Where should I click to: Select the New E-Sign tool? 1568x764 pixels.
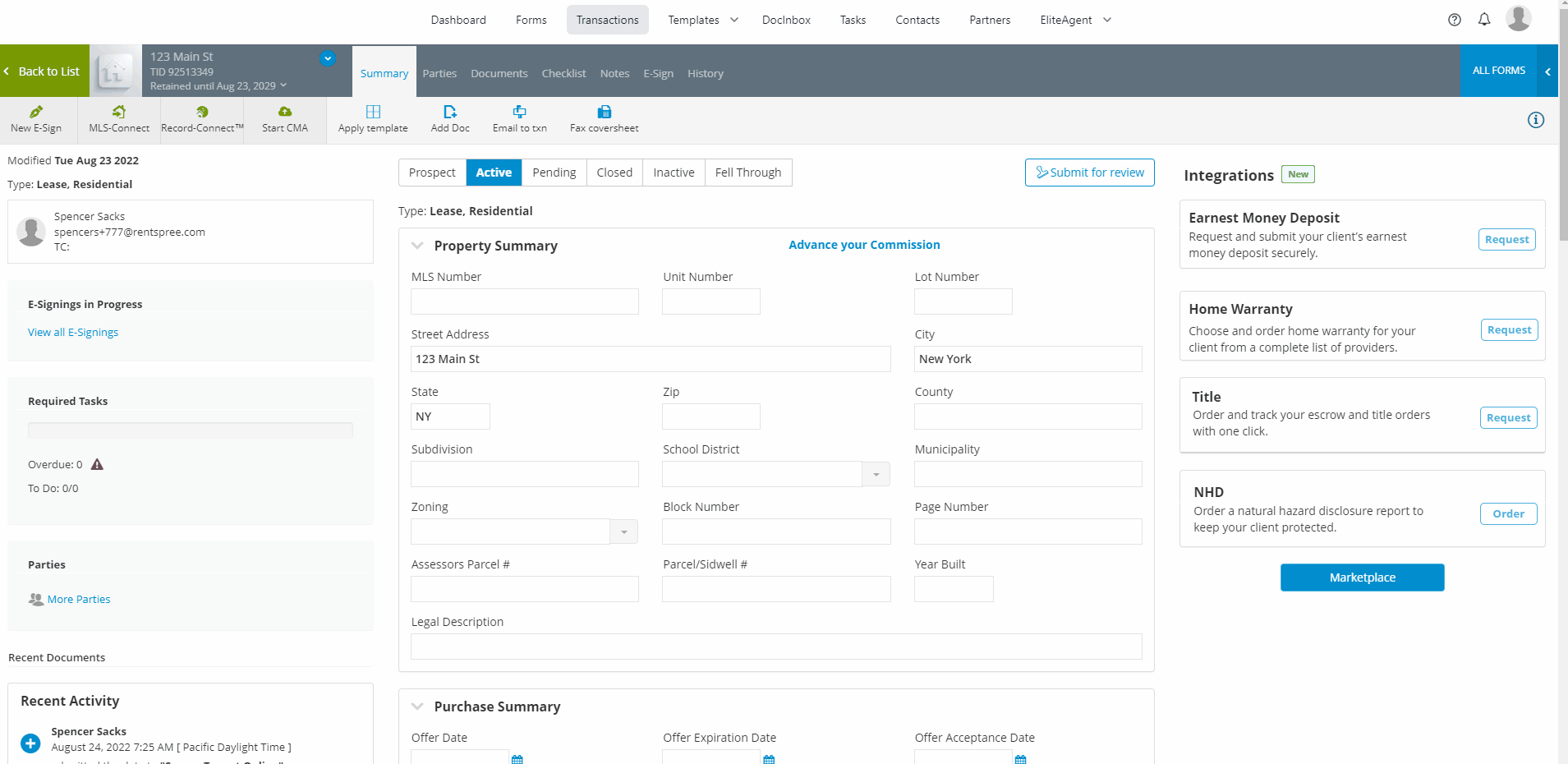[36, 119]
